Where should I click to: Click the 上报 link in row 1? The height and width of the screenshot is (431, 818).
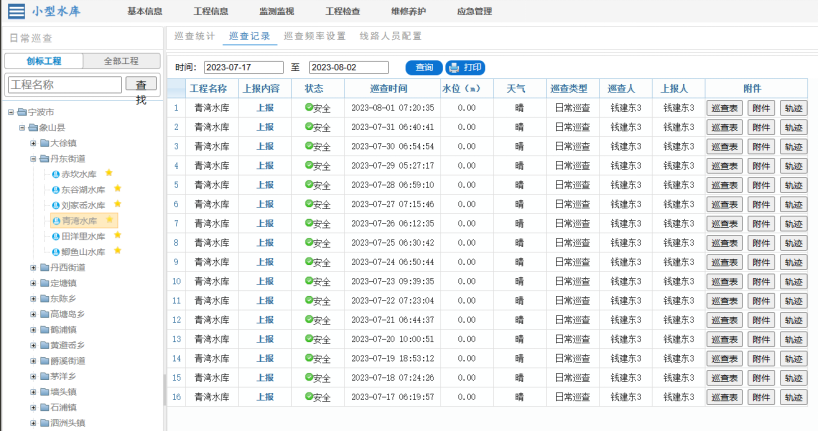265,108
